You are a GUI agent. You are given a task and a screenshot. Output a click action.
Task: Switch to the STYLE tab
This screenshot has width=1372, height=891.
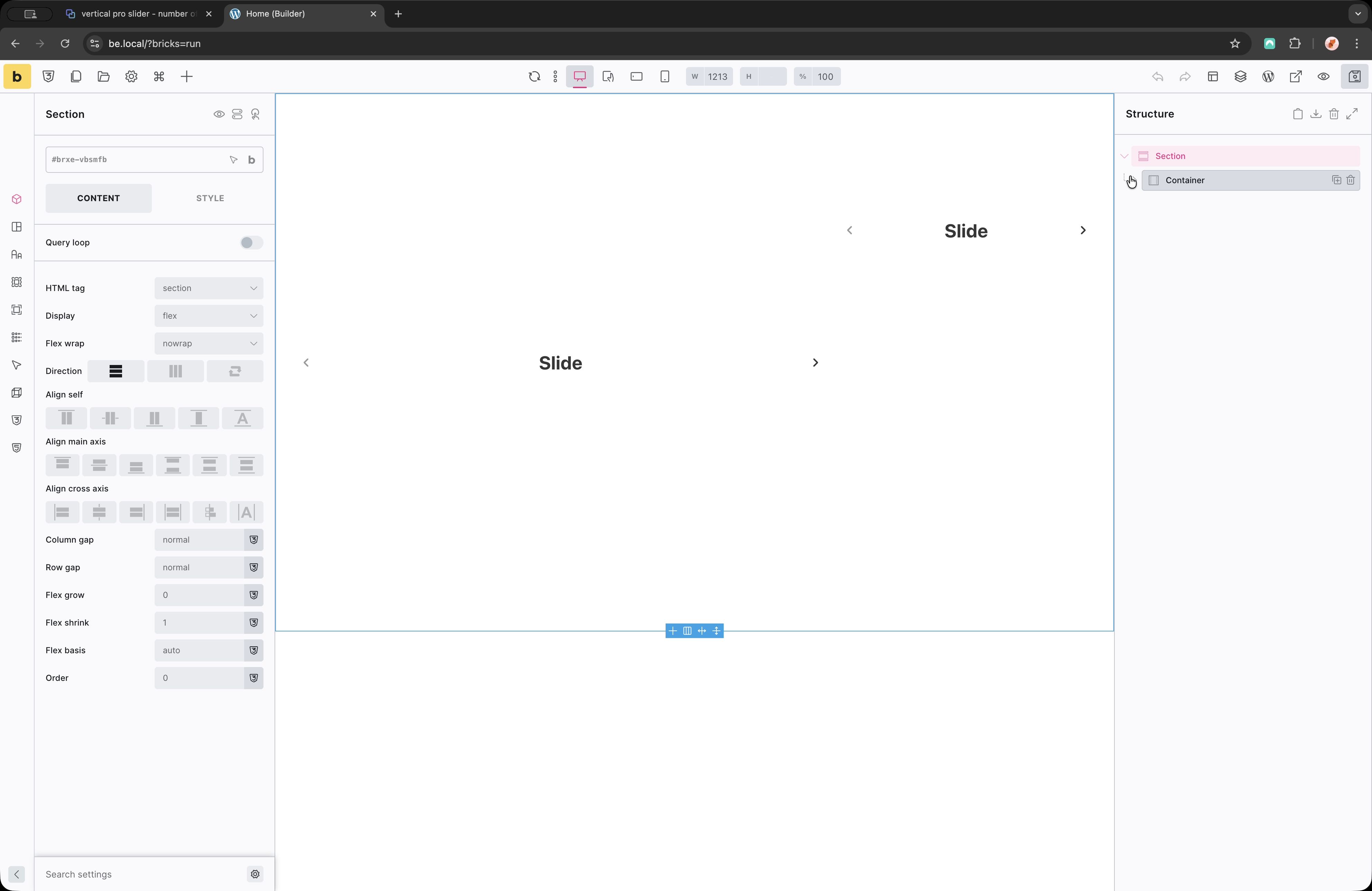tap(210, 198)
